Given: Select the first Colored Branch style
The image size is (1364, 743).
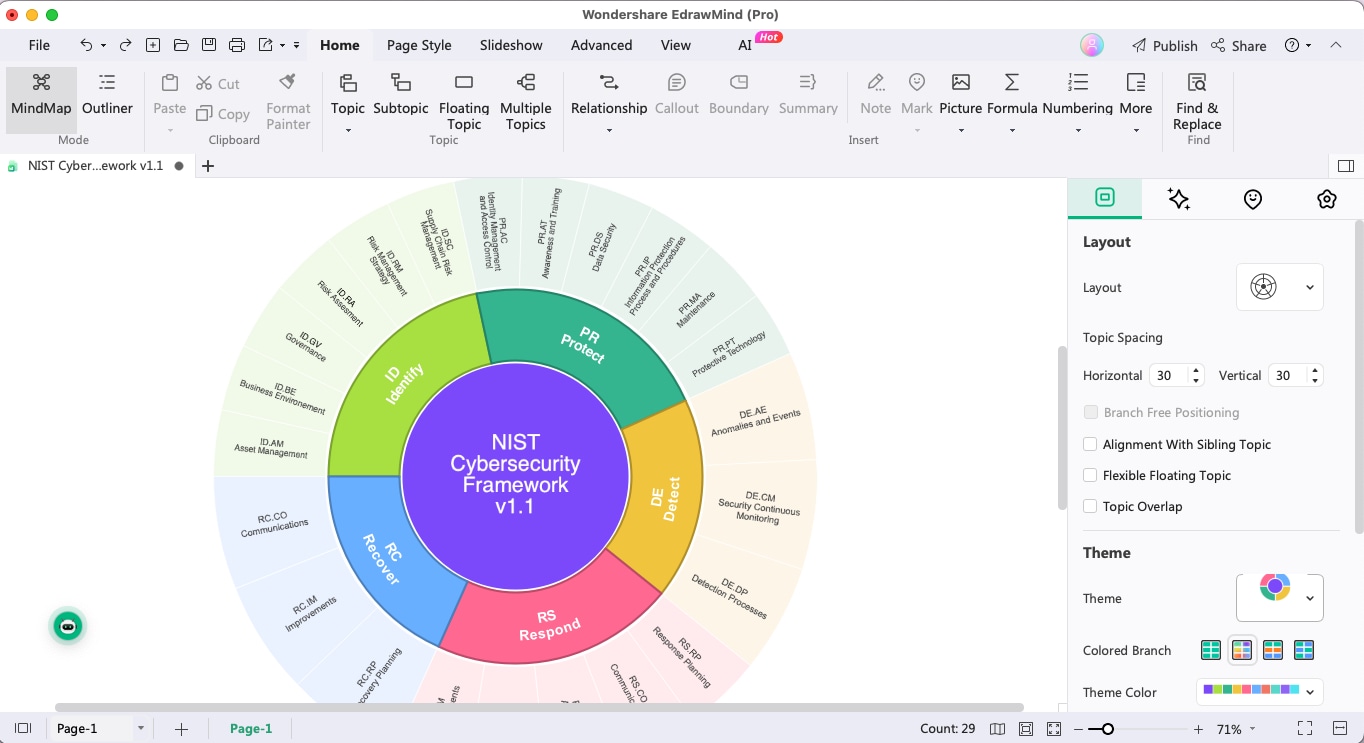Looking at the screenshot, I should click(1210, 650).
